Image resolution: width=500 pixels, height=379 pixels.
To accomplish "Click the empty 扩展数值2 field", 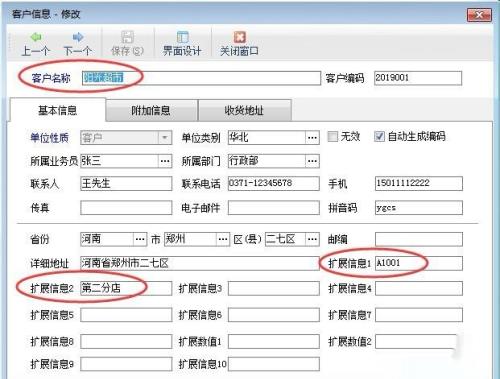I will 417,342.
